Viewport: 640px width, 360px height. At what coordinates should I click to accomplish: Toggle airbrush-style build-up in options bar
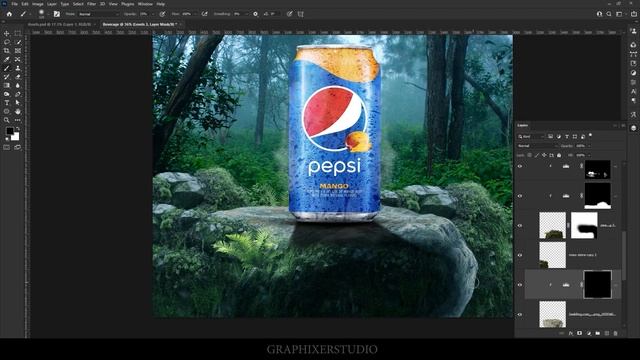tap(204, 14)
